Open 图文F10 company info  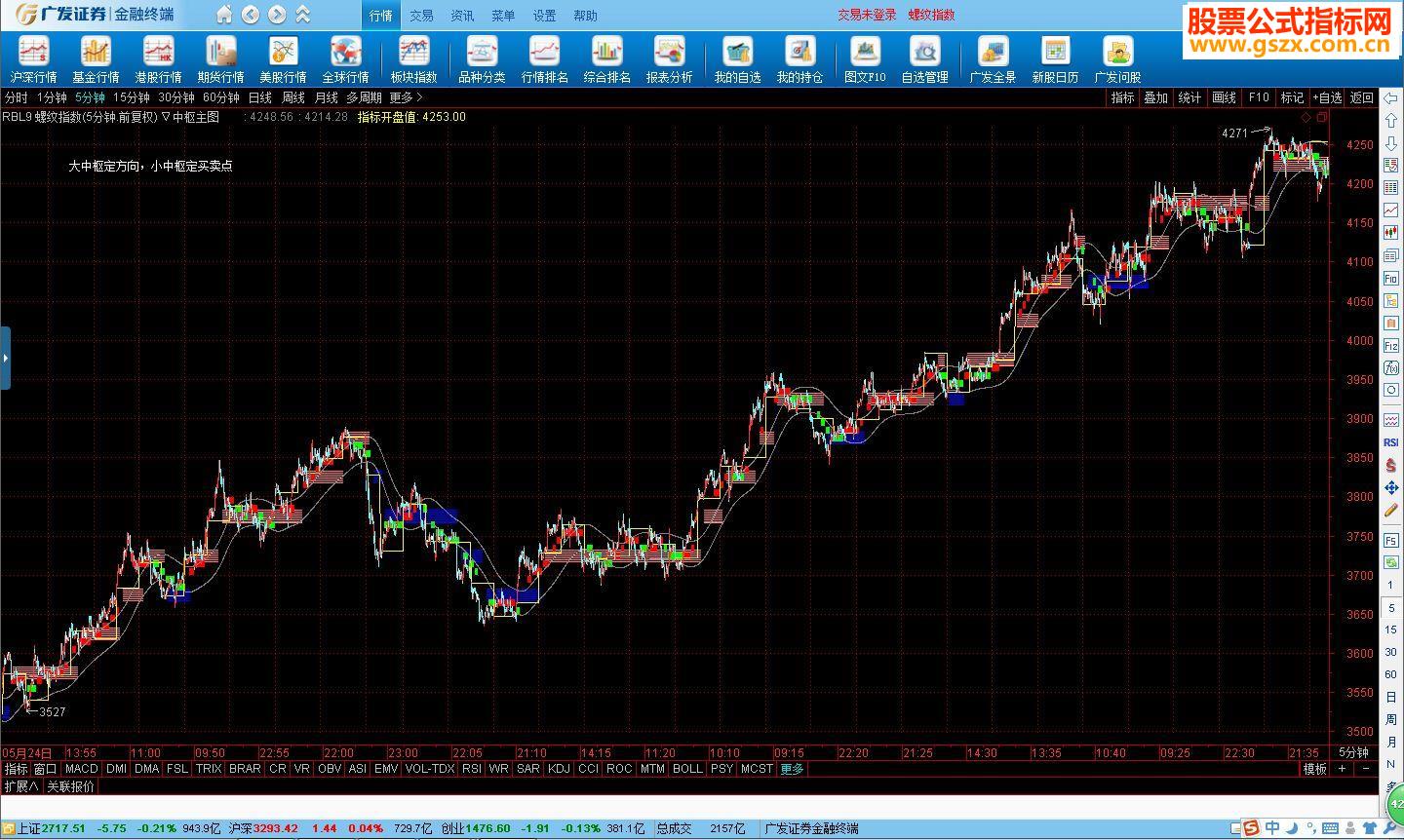click(865, 59)
